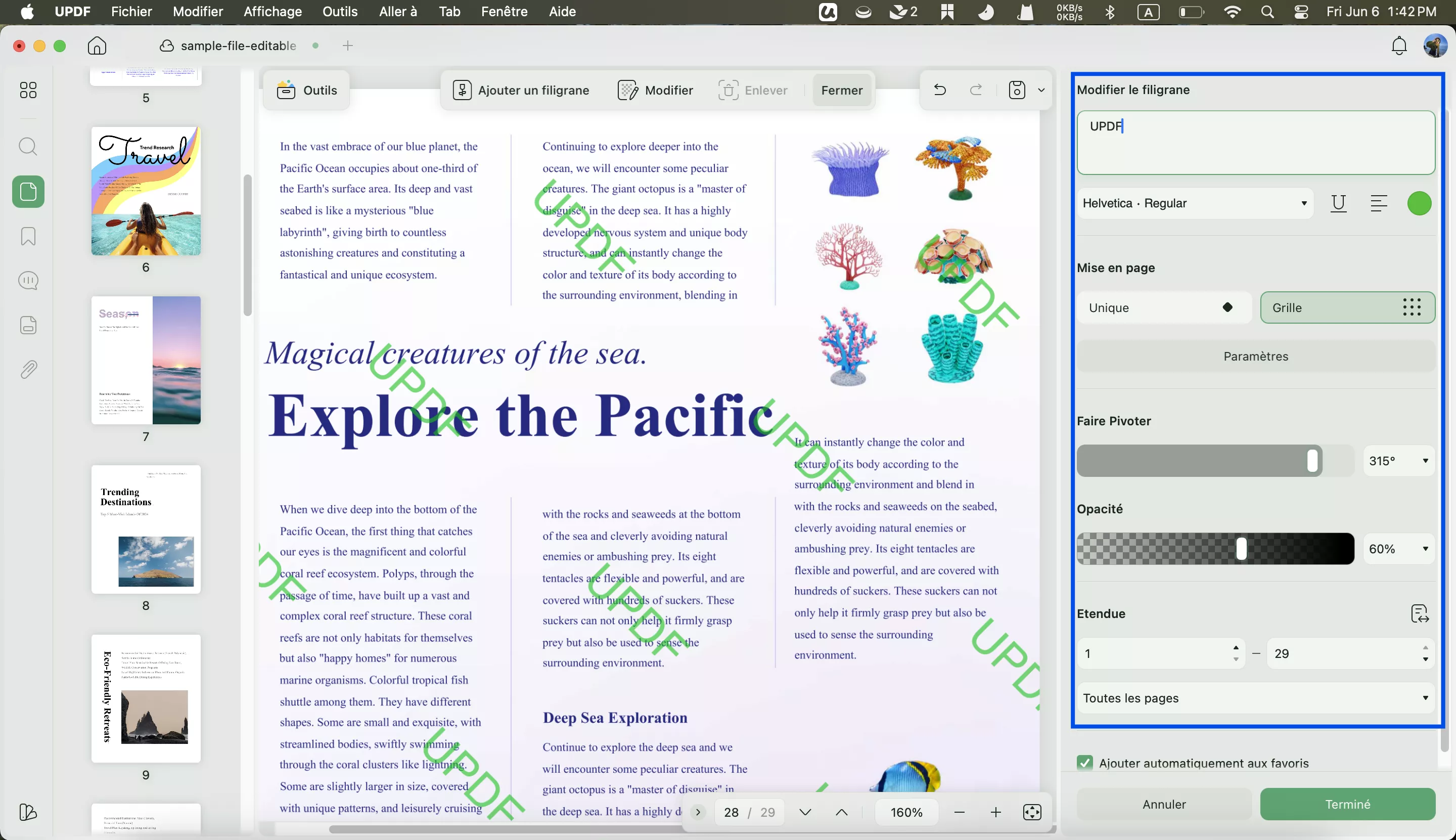
Task: Open the bookmarks panel icon
Action: coord(28,237)
